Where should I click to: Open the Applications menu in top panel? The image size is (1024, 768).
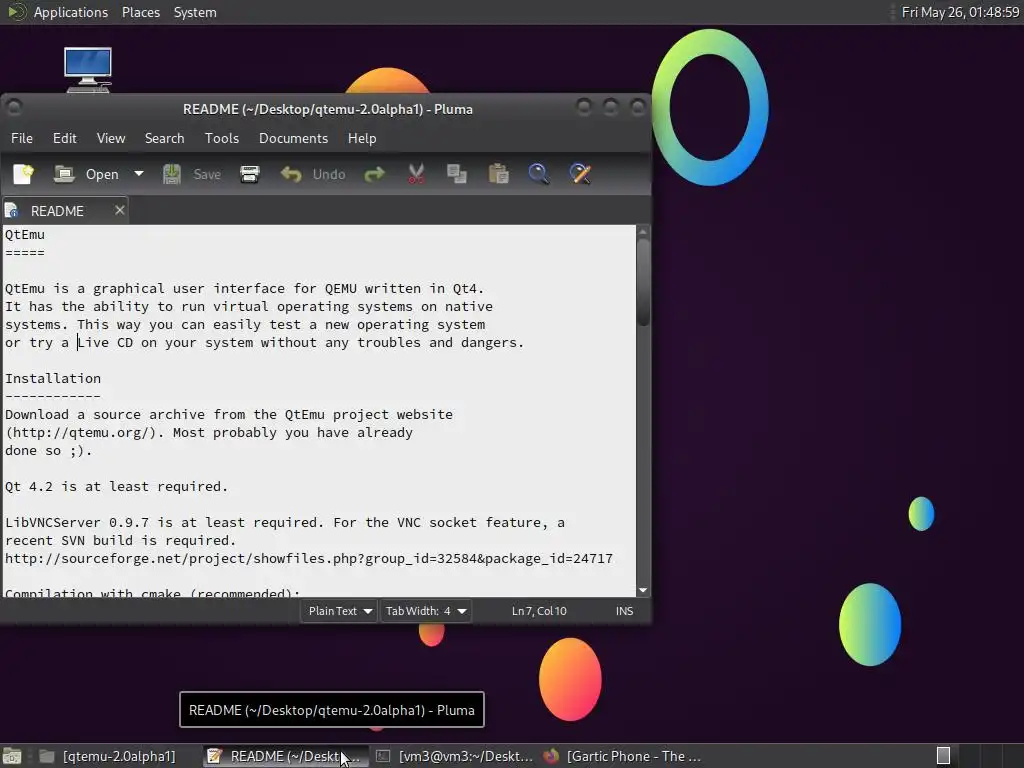(x=71, y=12)
